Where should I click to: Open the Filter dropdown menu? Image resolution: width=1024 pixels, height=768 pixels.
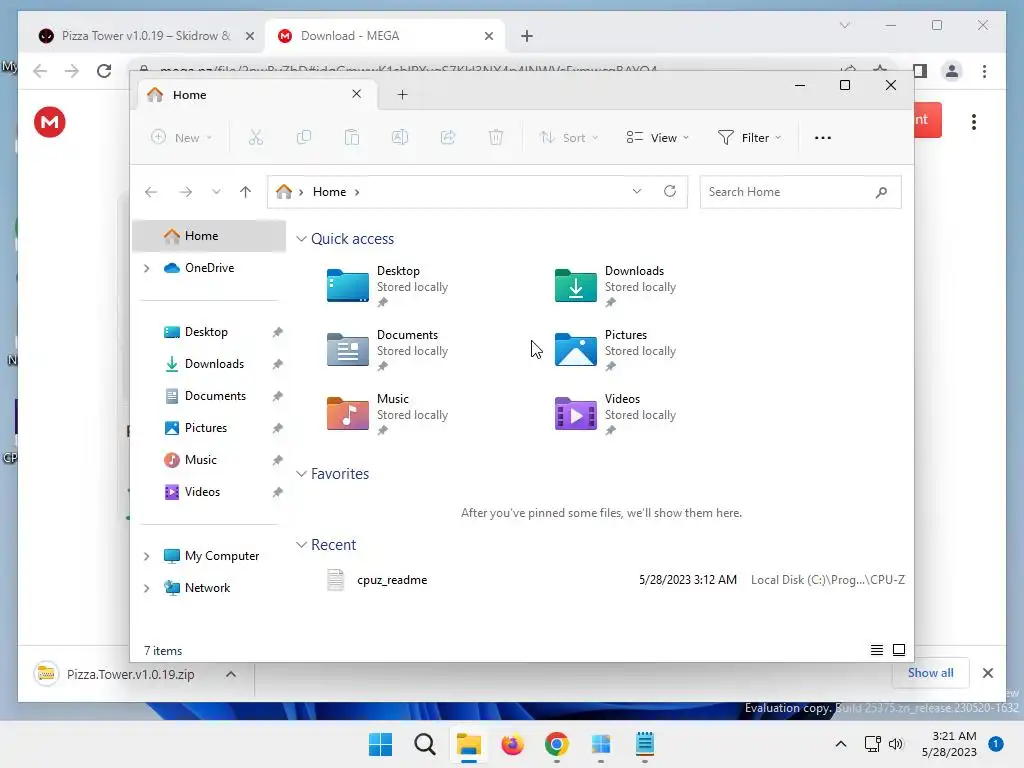click(x=749, y=138)
